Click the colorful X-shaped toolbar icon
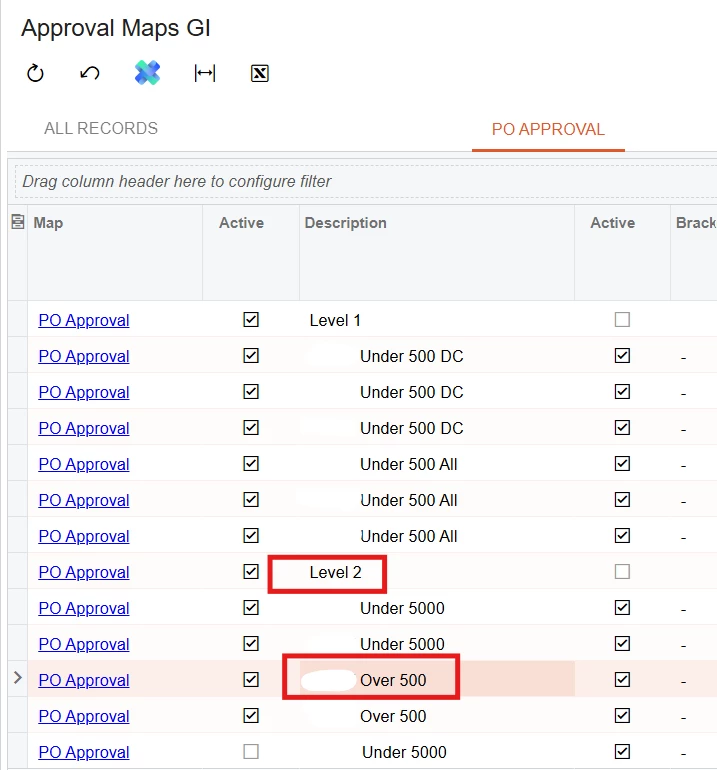Viewport: 717px width, 770px height. coord(147,73)
